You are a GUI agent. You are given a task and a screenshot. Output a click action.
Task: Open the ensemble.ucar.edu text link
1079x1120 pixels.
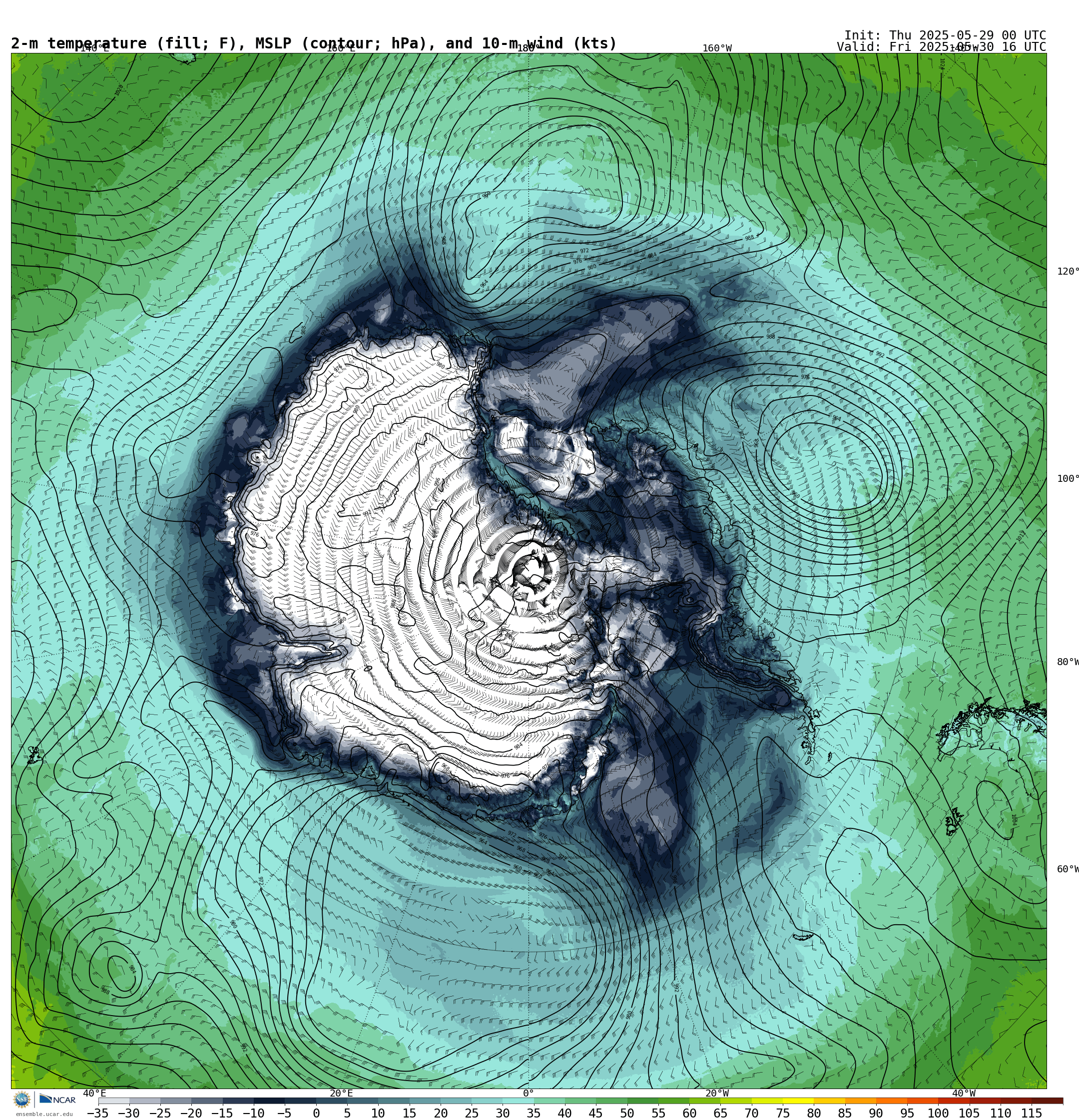pos(44,1114)
